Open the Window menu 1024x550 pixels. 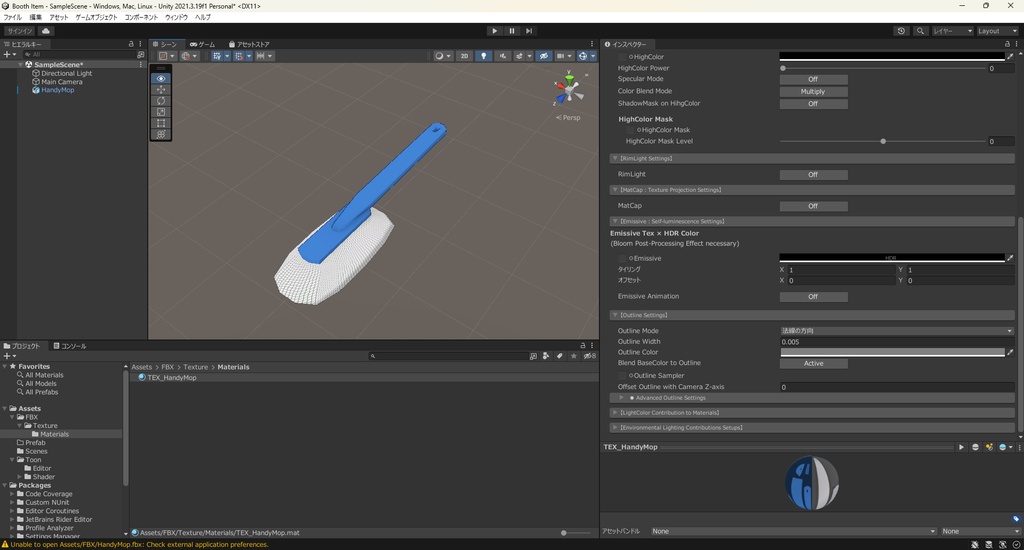[x=176, y=18]
